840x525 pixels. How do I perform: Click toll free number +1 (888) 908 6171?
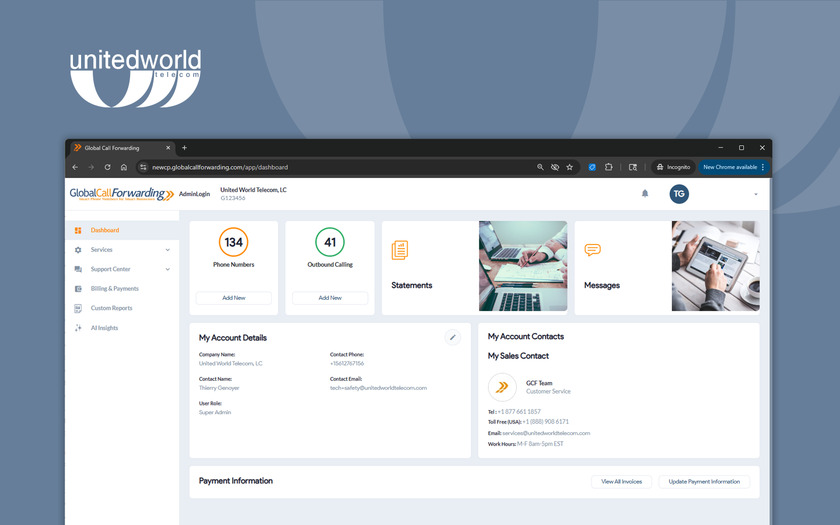(545, 422)
